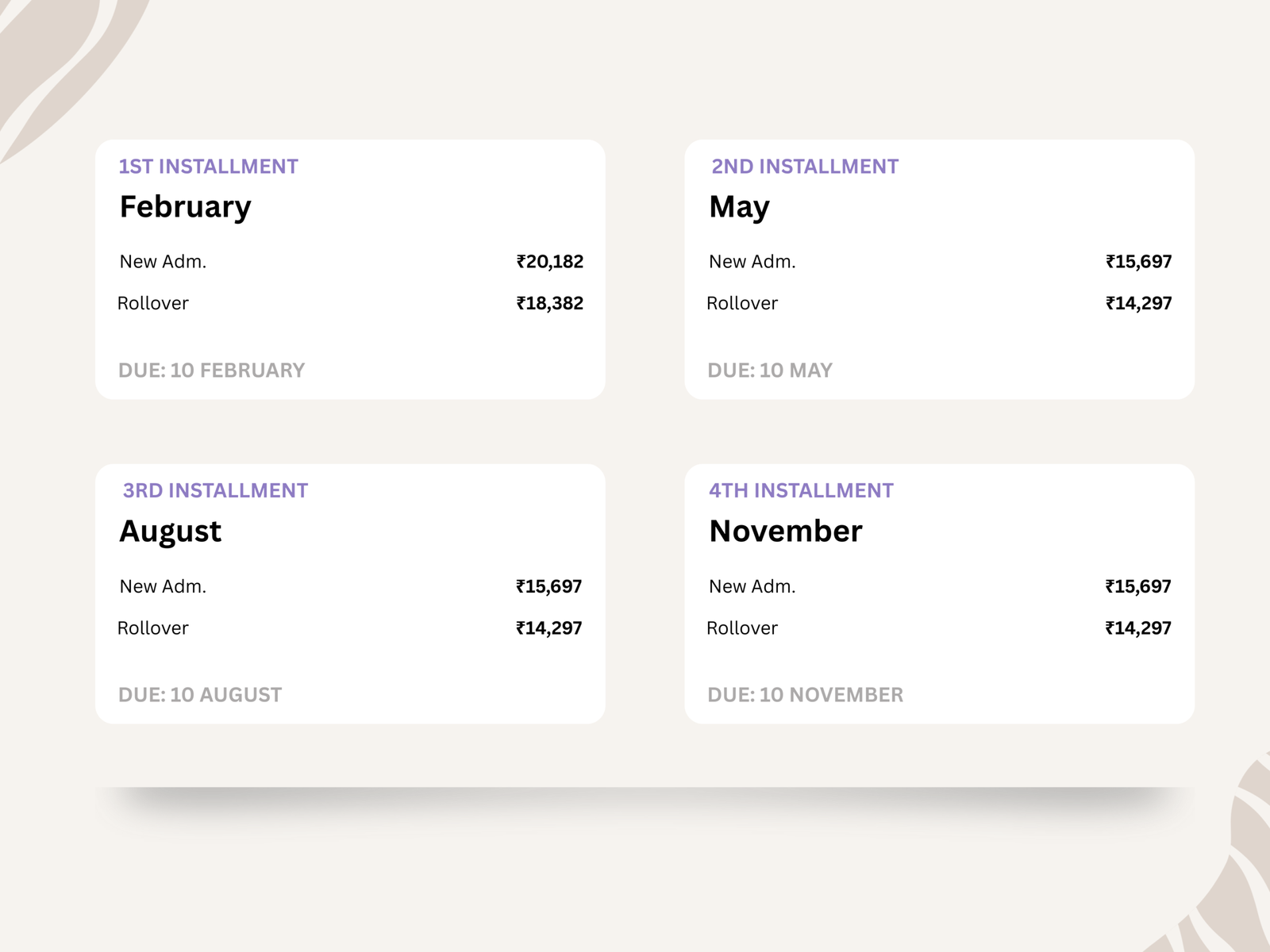
Task: Select the 4TH INSTALLMENT heading
Action: tap(801, 491)
